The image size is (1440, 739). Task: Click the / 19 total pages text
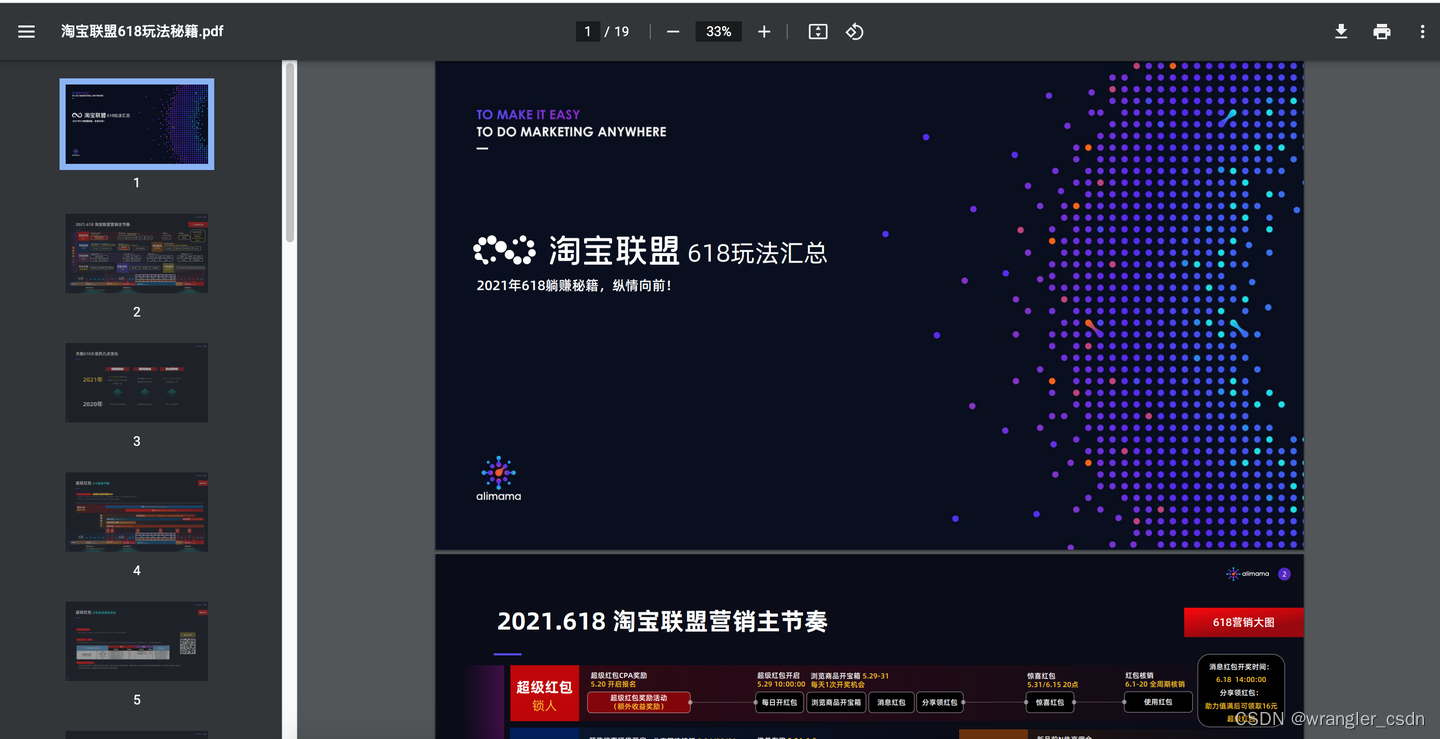(617, 32)
